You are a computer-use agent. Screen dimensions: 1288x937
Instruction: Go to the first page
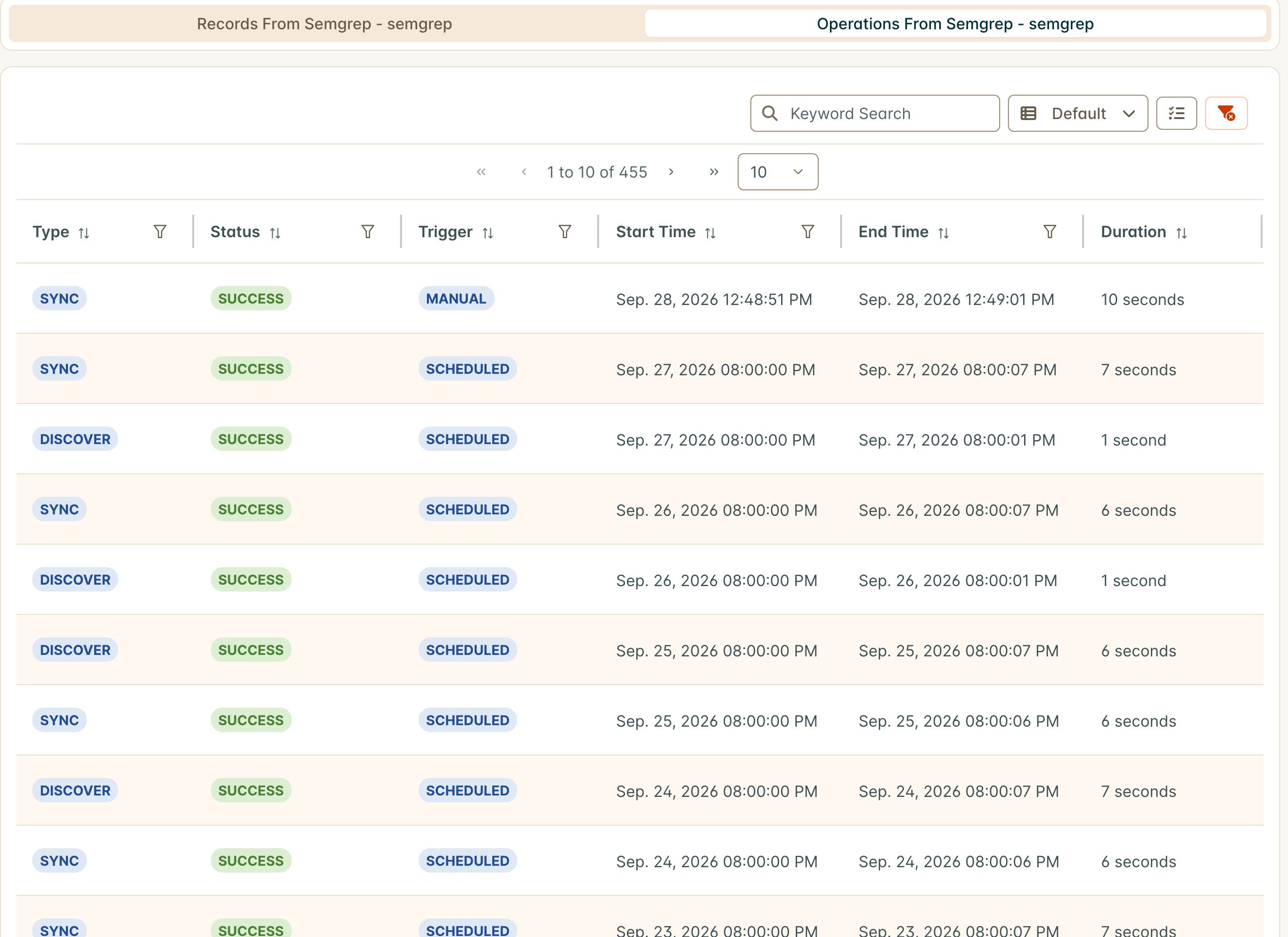(x=481, y=172)
